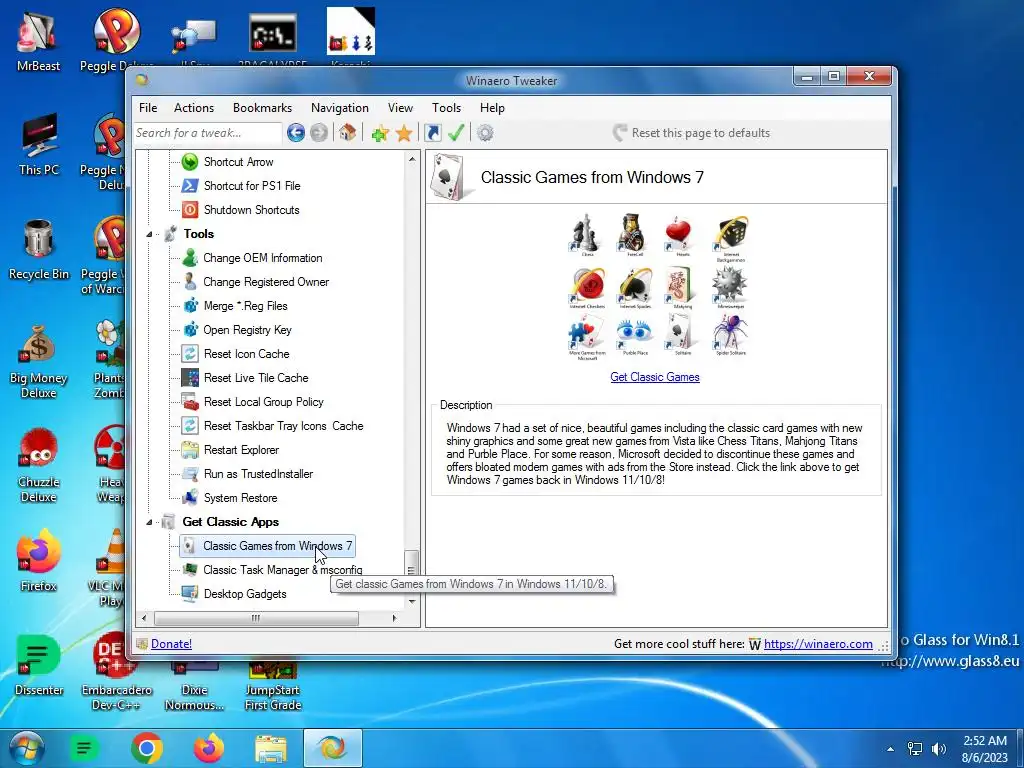Select the MrBeast desktop icon
The image size is (1024, 768).
pos(38,41)
